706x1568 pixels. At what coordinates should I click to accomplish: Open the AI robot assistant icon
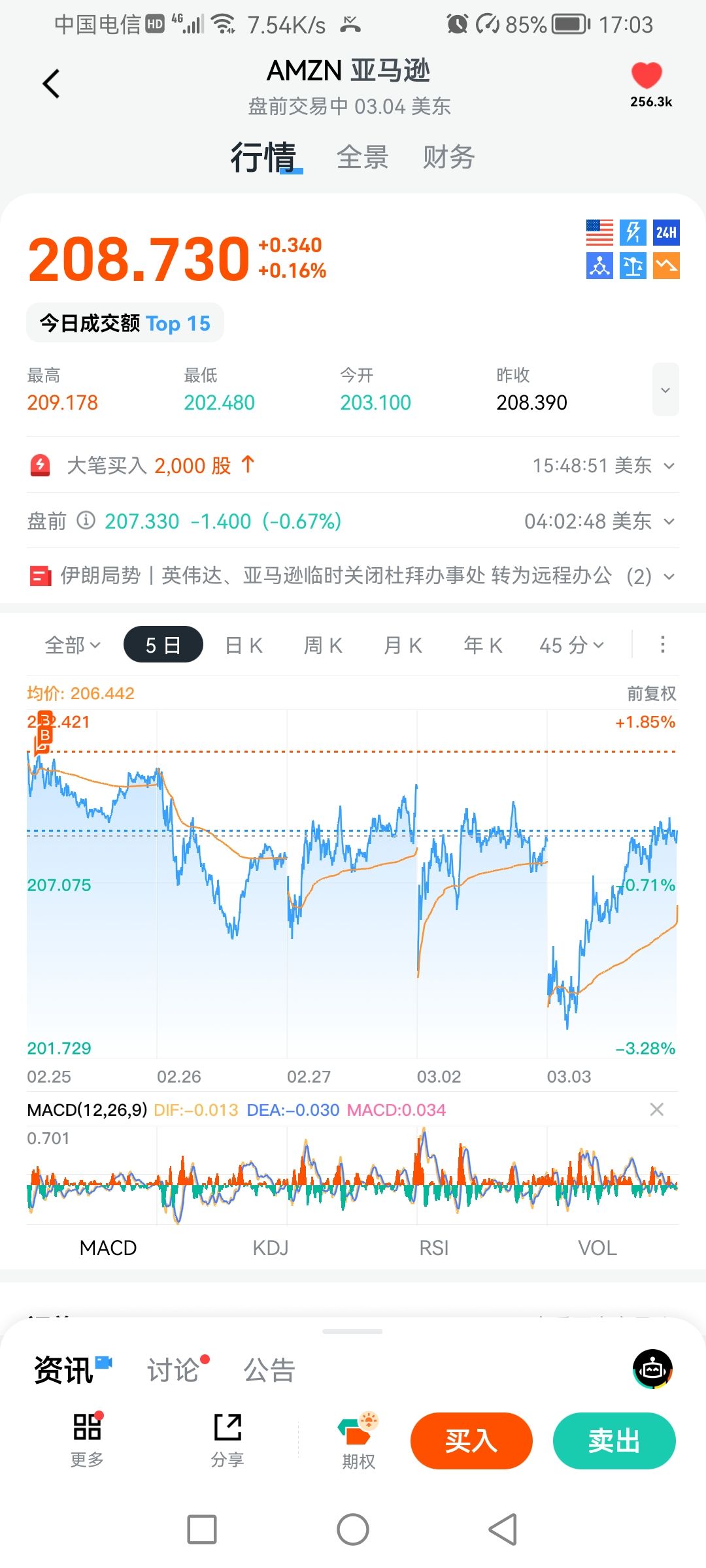click(652, 1369)
